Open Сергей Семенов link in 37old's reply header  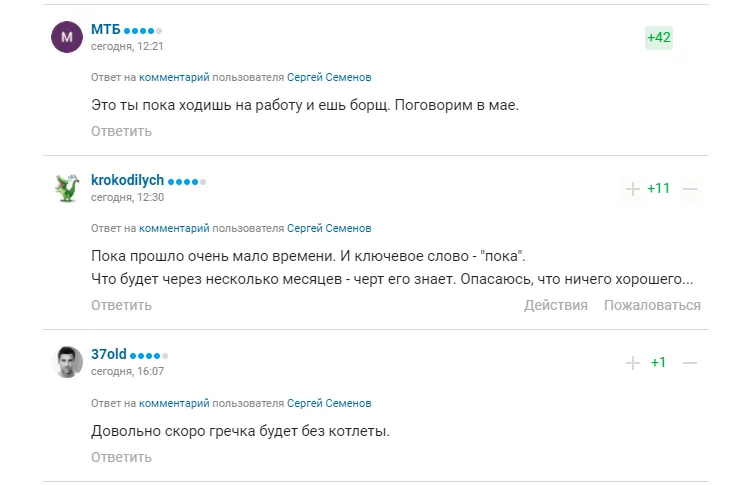(329, 403)
